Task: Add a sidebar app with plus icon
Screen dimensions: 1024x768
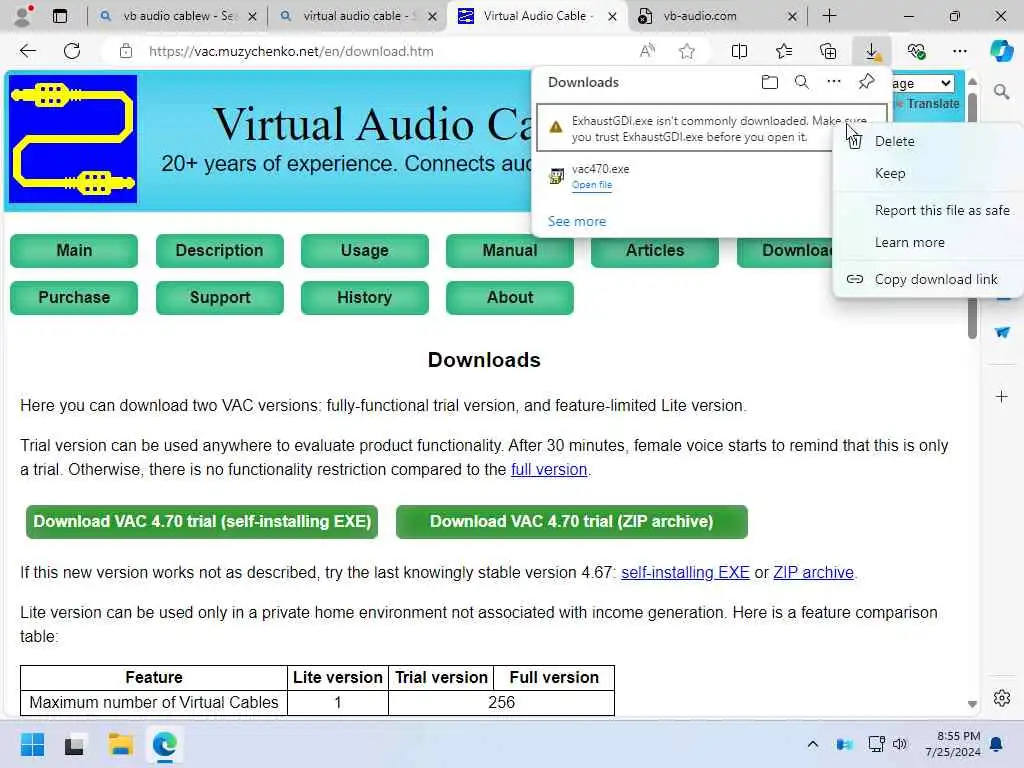Action: tap(1001, 396)
